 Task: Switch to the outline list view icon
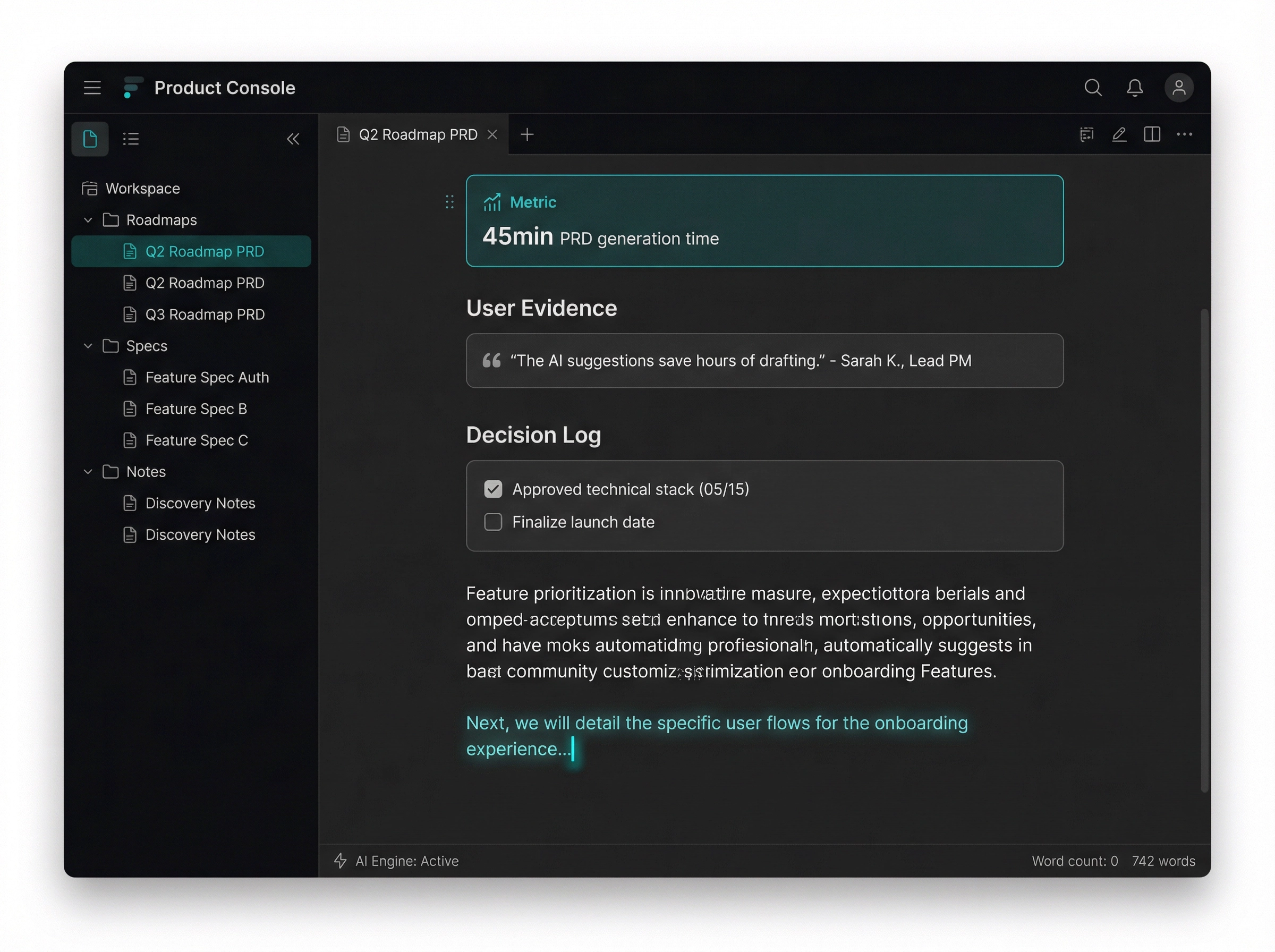[x=130, y=138]
